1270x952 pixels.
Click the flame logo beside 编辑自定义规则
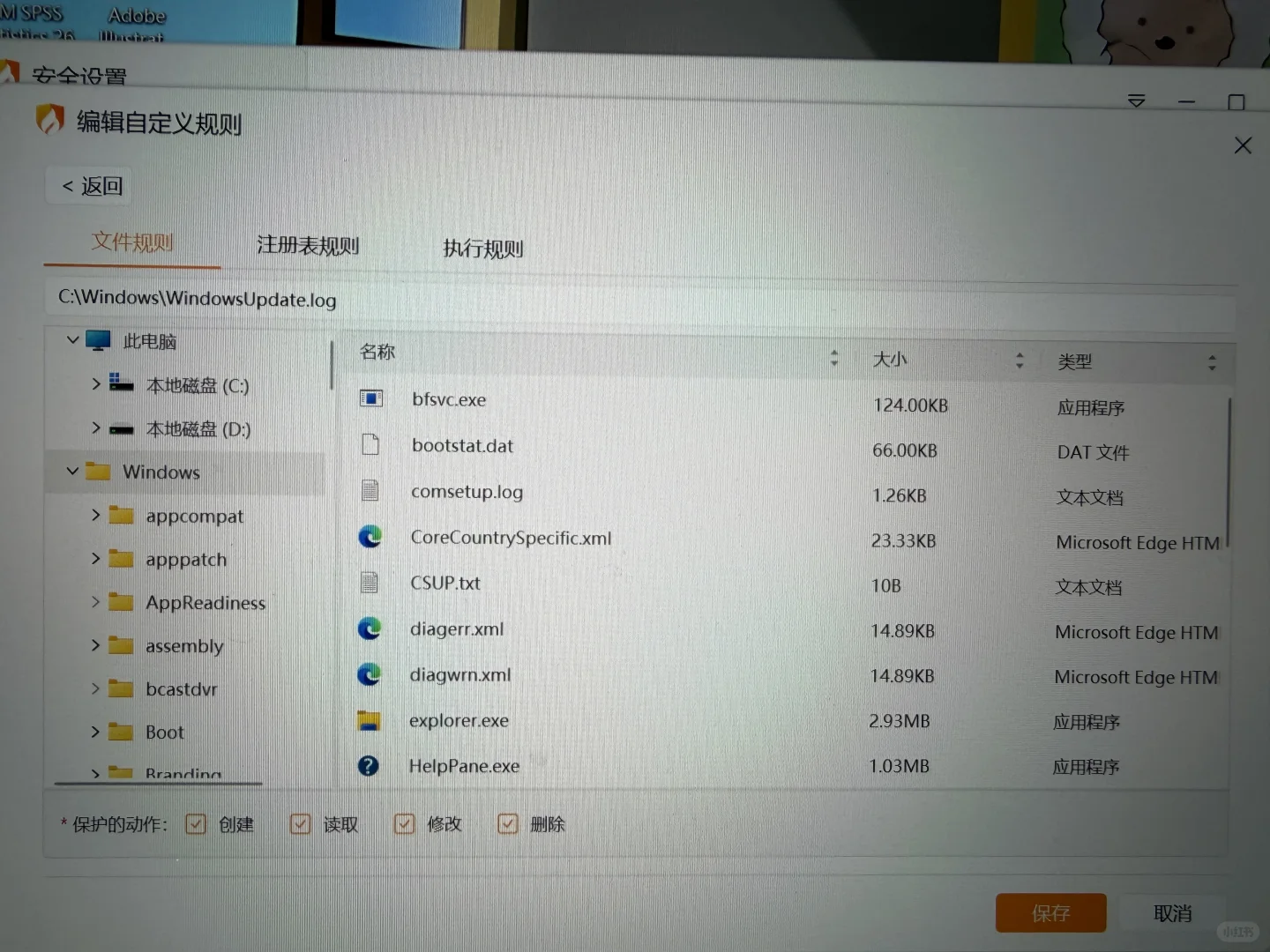(x=50, y=118)
